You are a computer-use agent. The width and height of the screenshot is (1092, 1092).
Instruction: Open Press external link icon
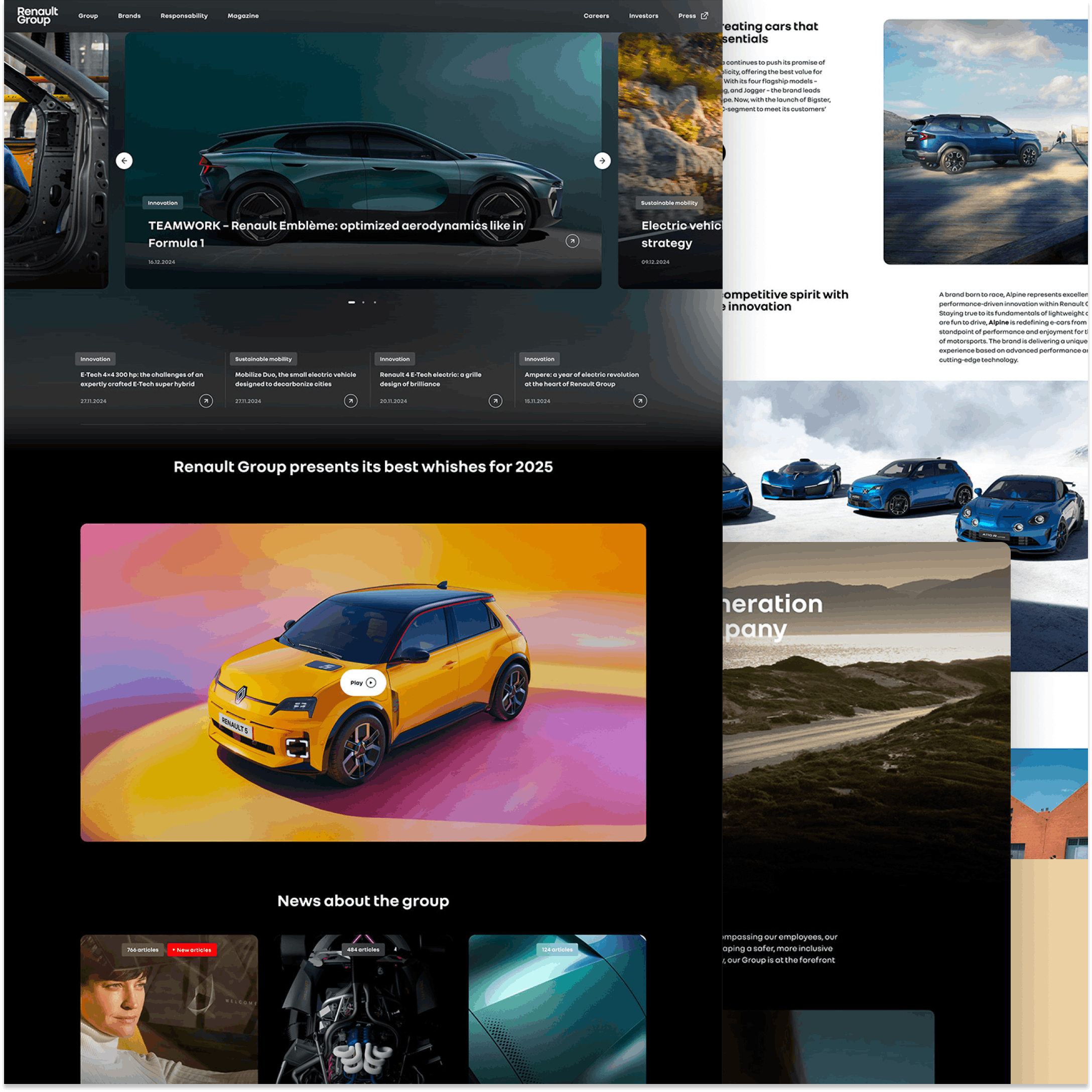click(704, 16)
